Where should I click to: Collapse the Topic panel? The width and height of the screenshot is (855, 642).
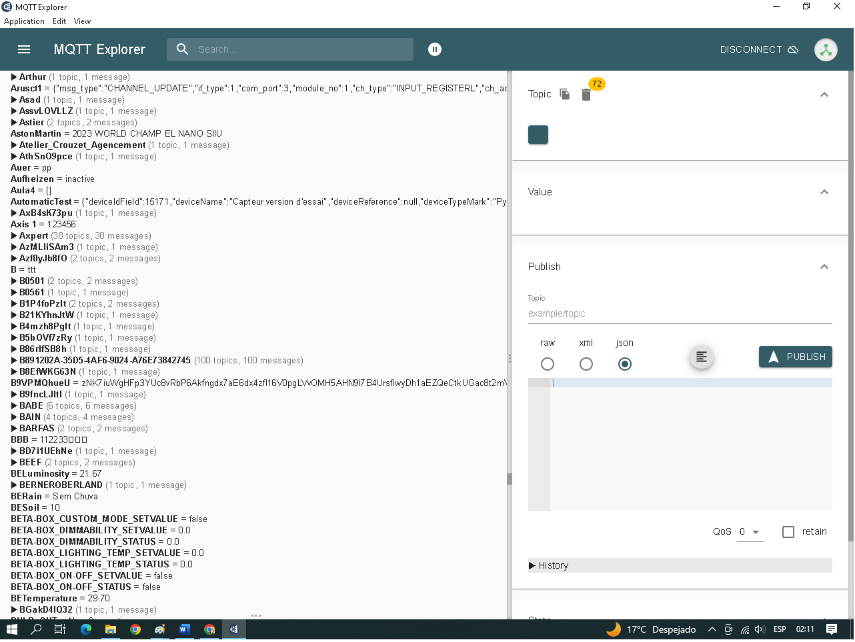click(x=824, y=94)
